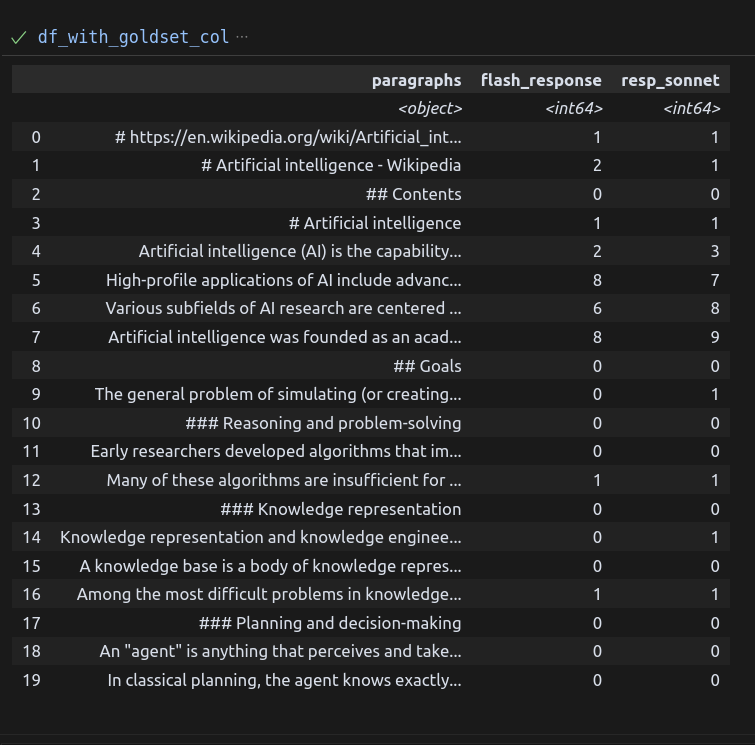
Task: Open the df_with_goldset_col variable name
Action: (x=133, y=37)
